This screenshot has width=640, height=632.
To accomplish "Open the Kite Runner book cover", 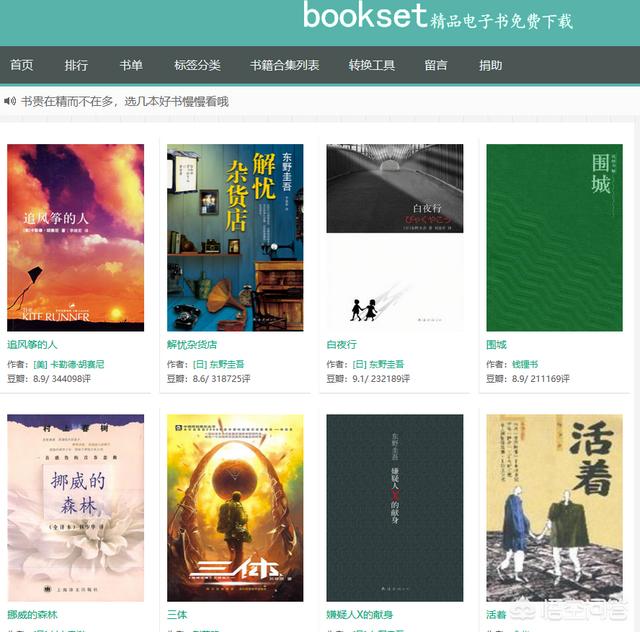I will click(76, 238).
